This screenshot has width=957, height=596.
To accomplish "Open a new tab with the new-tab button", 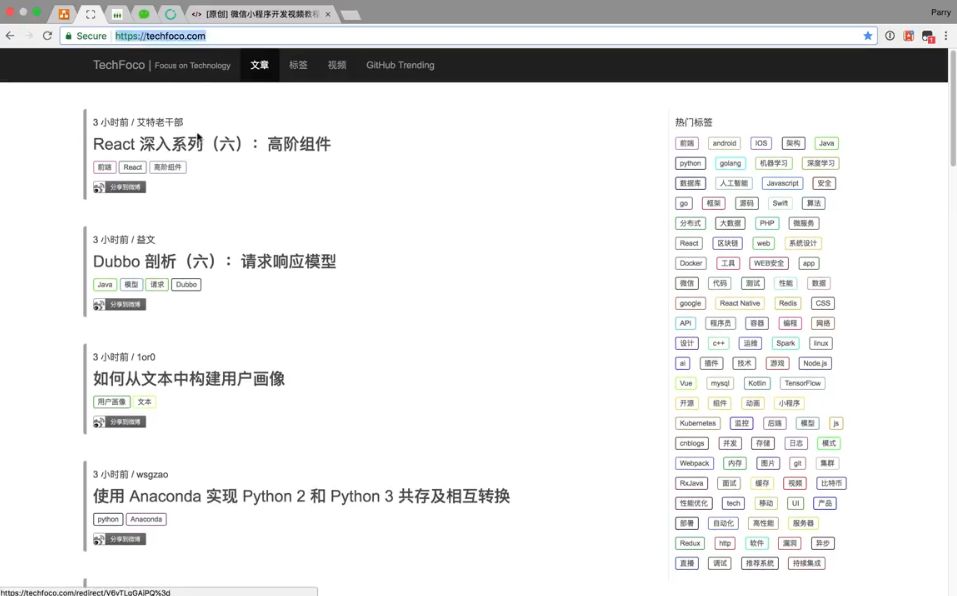I will (350, 15).
